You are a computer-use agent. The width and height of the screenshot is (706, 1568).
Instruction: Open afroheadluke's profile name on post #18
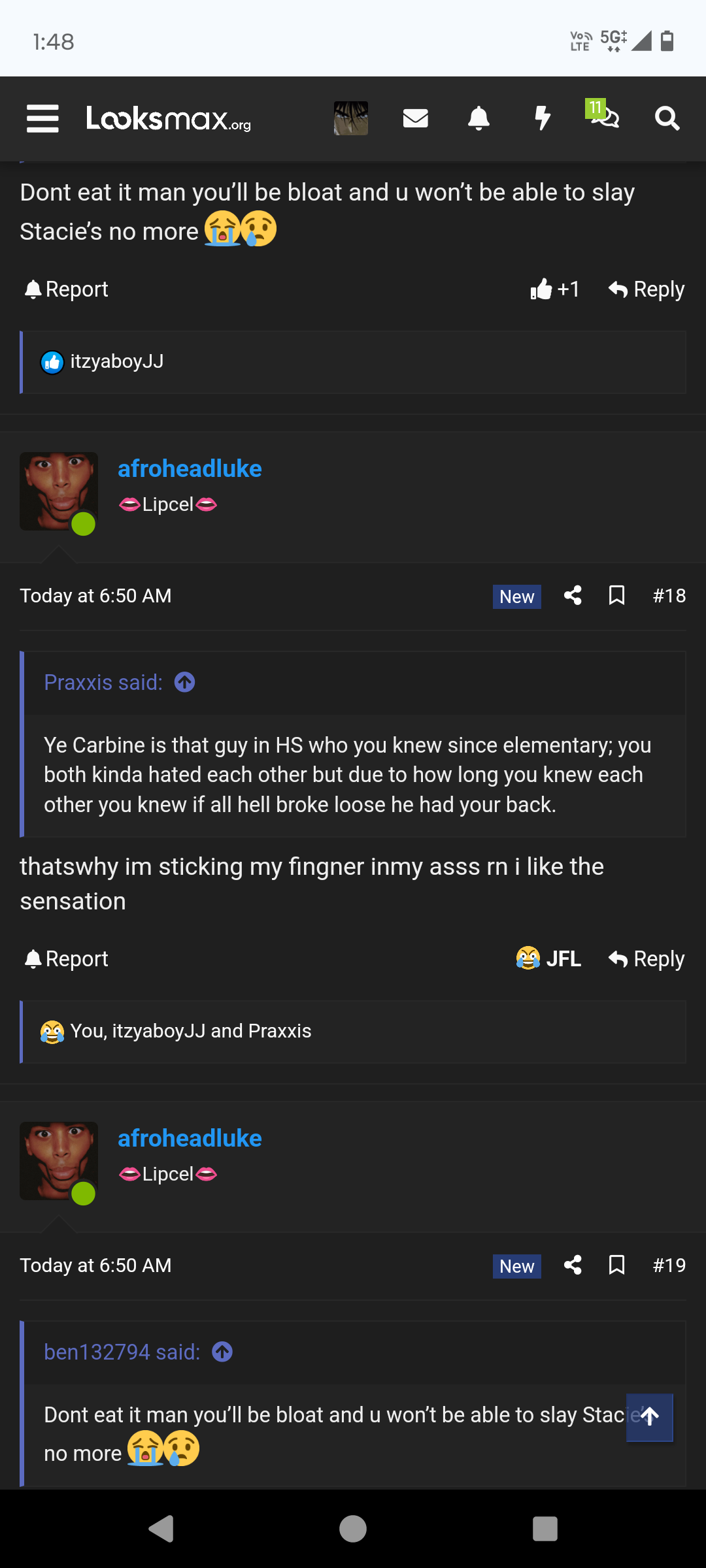(190, 468)
